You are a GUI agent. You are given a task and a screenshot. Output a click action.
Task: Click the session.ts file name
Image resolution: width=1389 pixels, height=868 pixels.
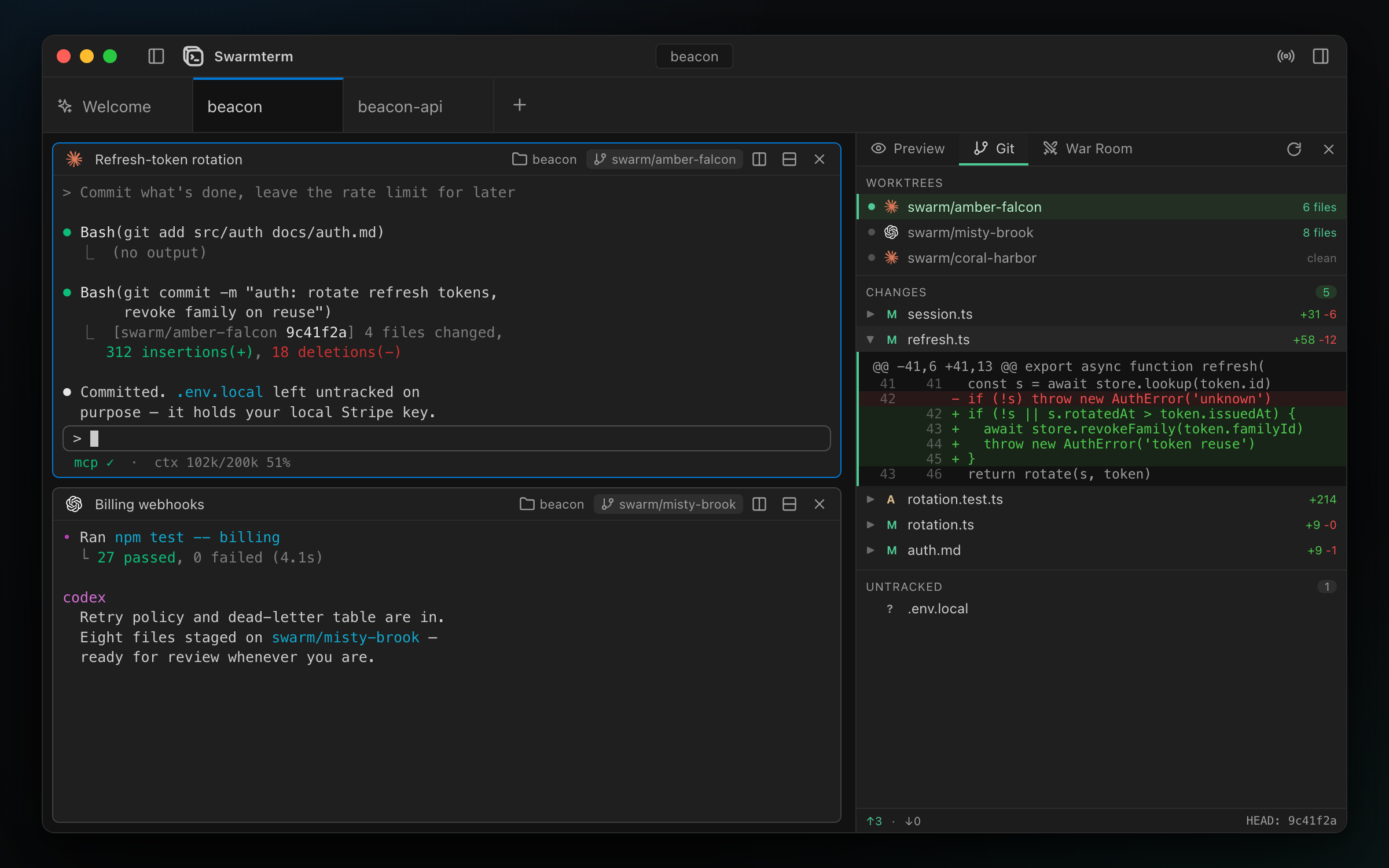tap(940, 314)
